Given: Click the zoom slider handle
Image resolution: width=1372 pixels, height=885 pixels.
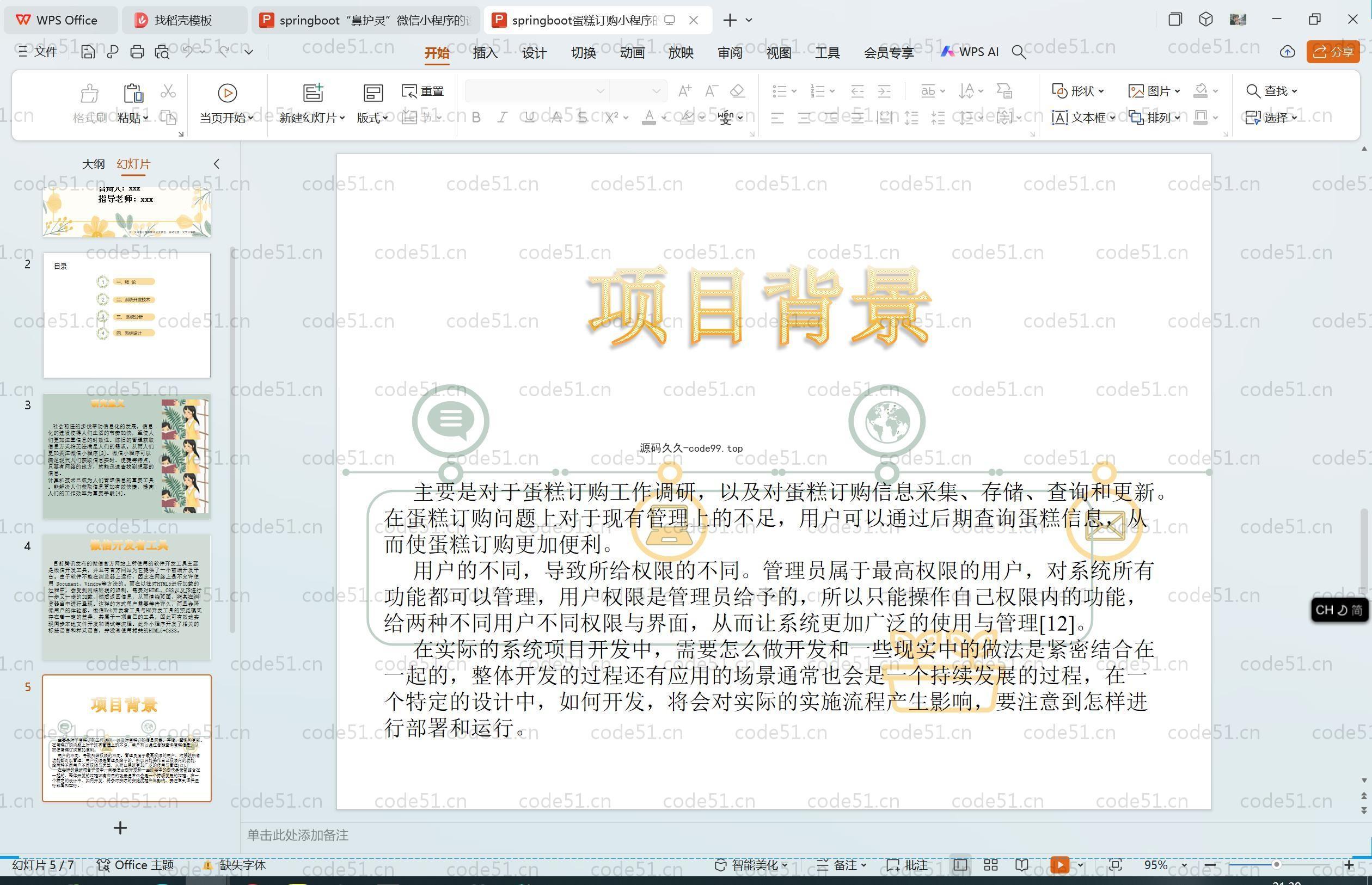Looking at the screenshot, I should click(x=1276, y=865).
